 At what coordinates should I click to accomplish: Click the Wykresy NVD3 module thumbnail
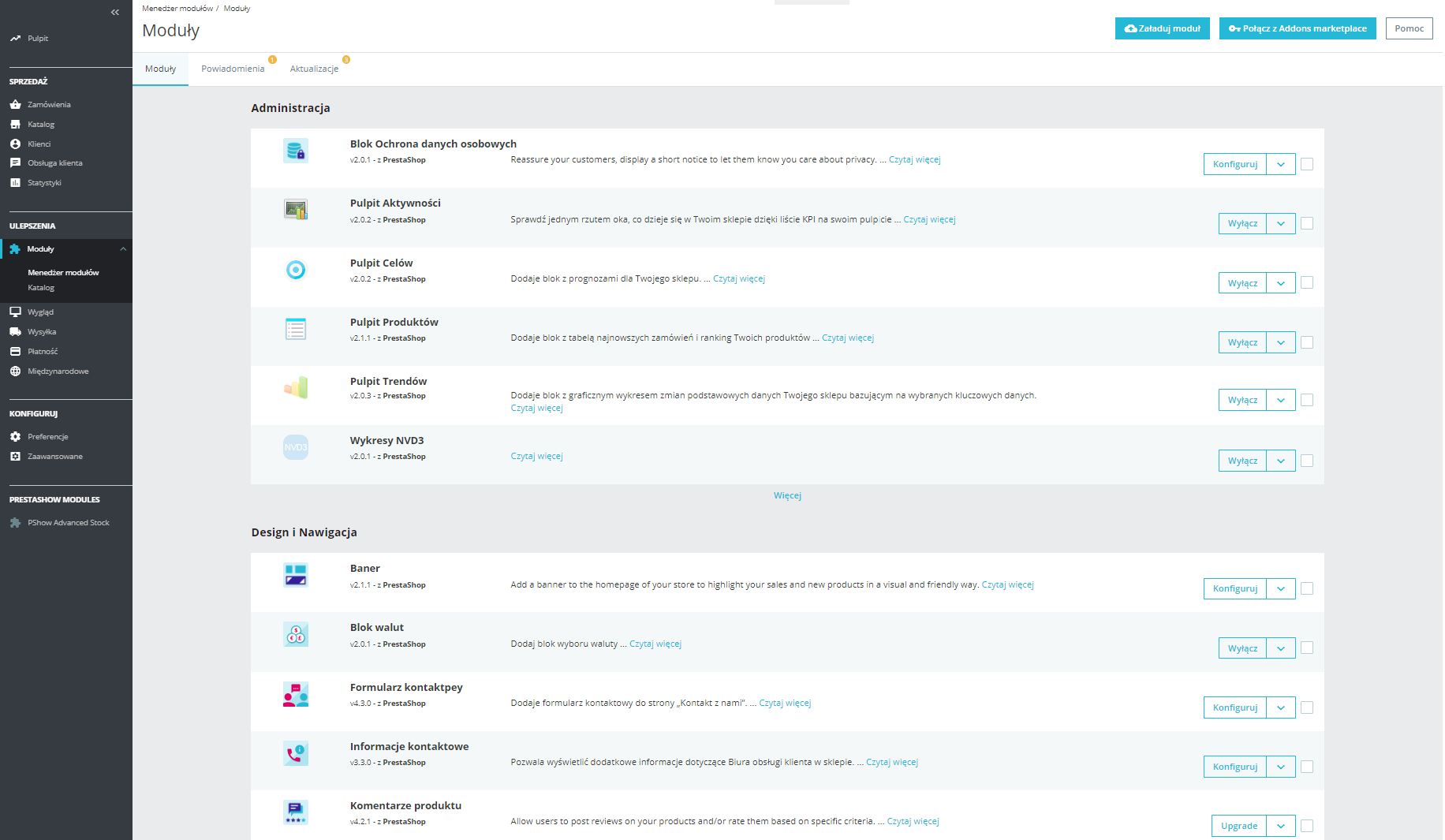click(296, 447)
